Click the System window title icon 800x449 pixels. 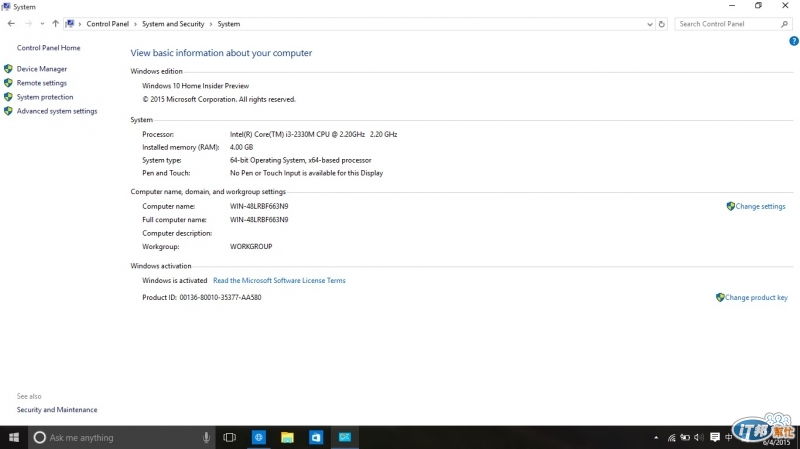6,7
